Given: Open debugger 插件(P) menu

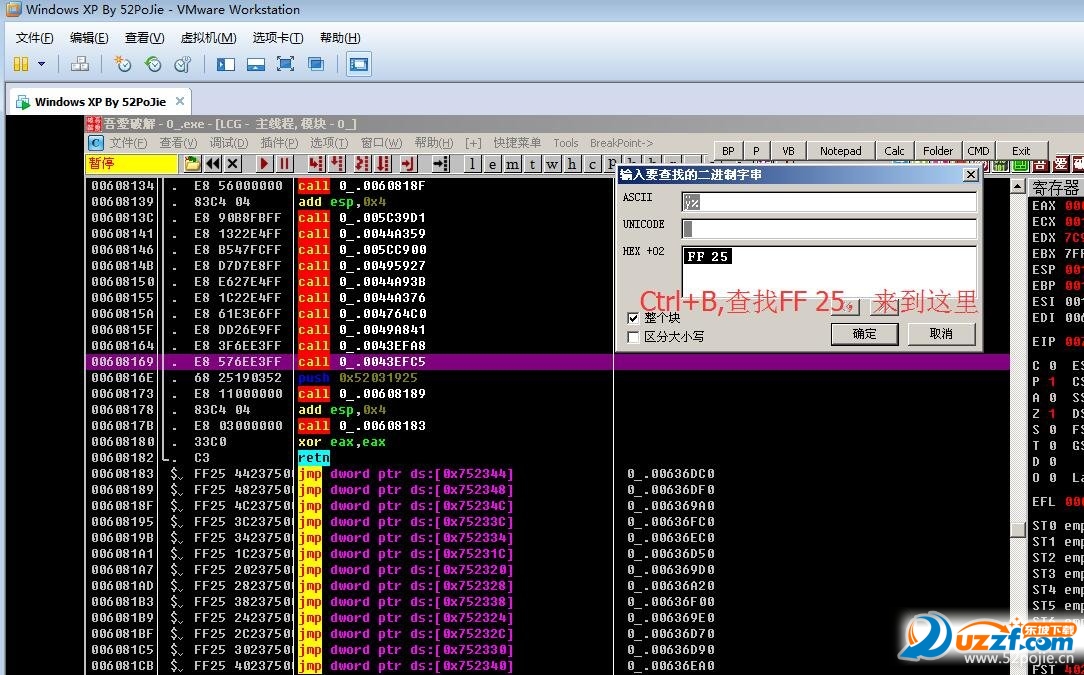Looking at the screenshot, I should 279,143.
